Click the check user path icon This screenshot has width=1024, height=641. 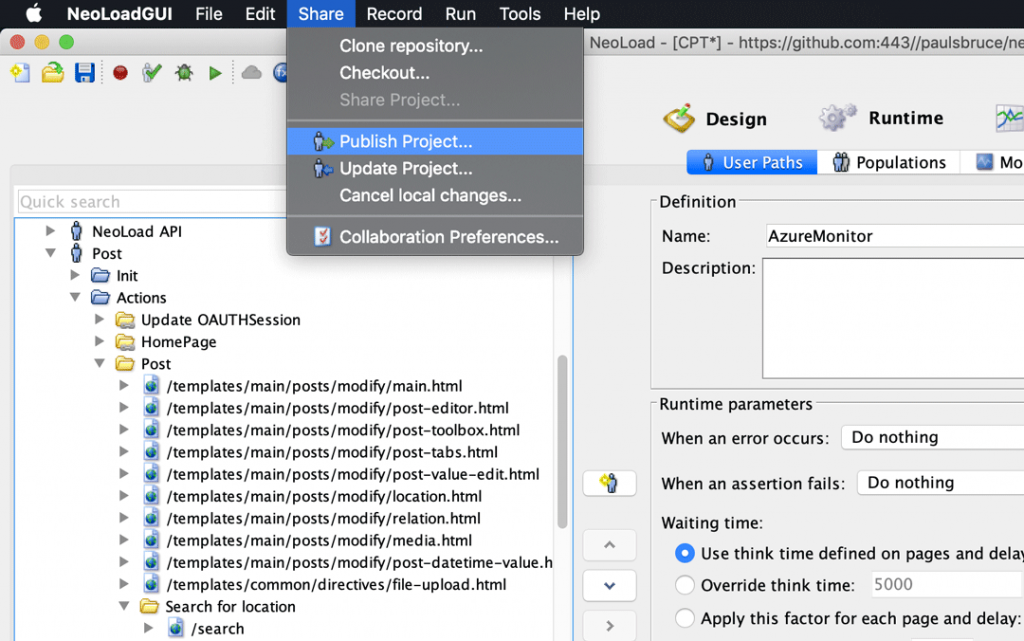point(152,72)
